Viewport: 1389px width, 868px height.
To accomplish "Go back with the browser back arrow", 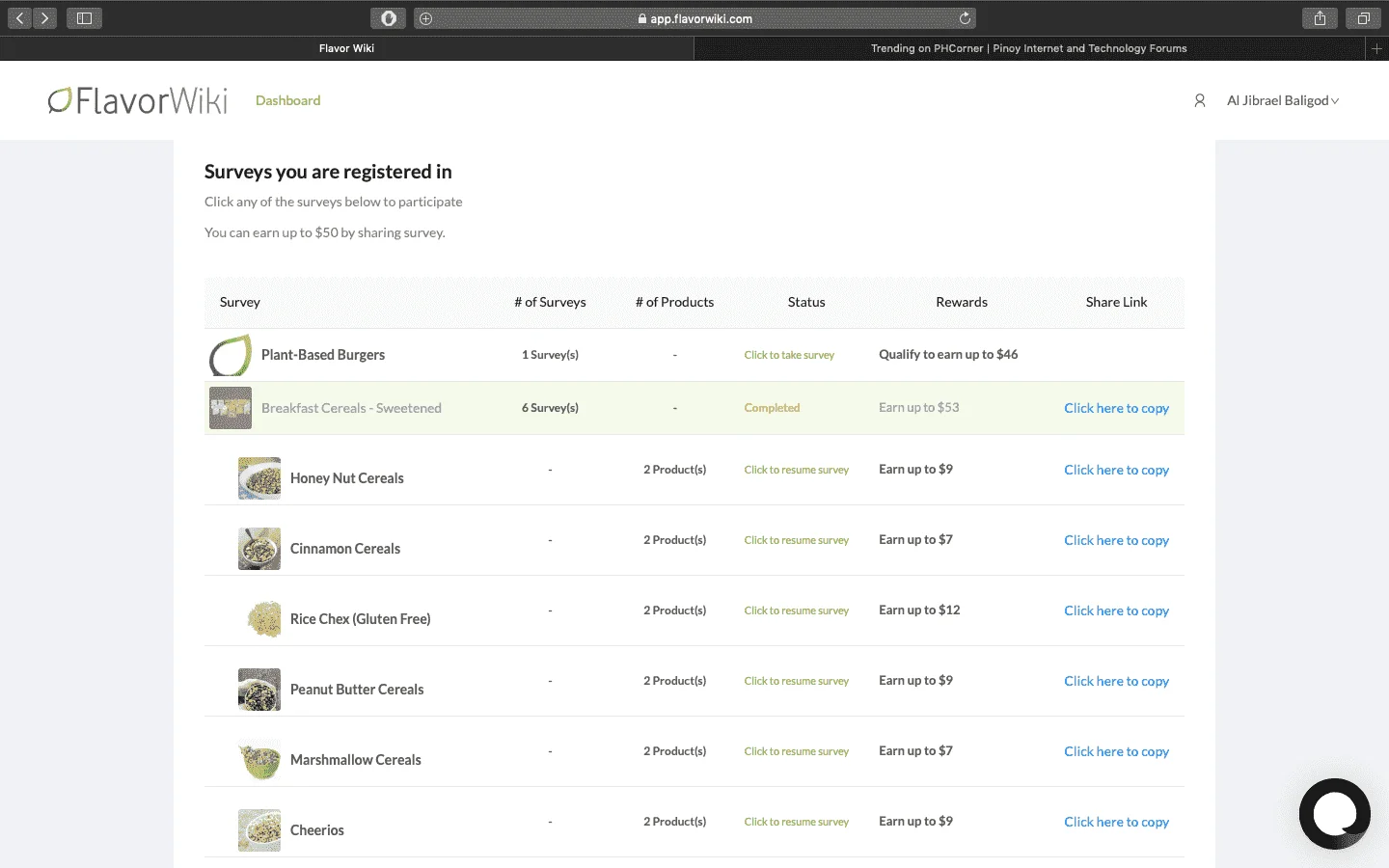I will (20, 18).
